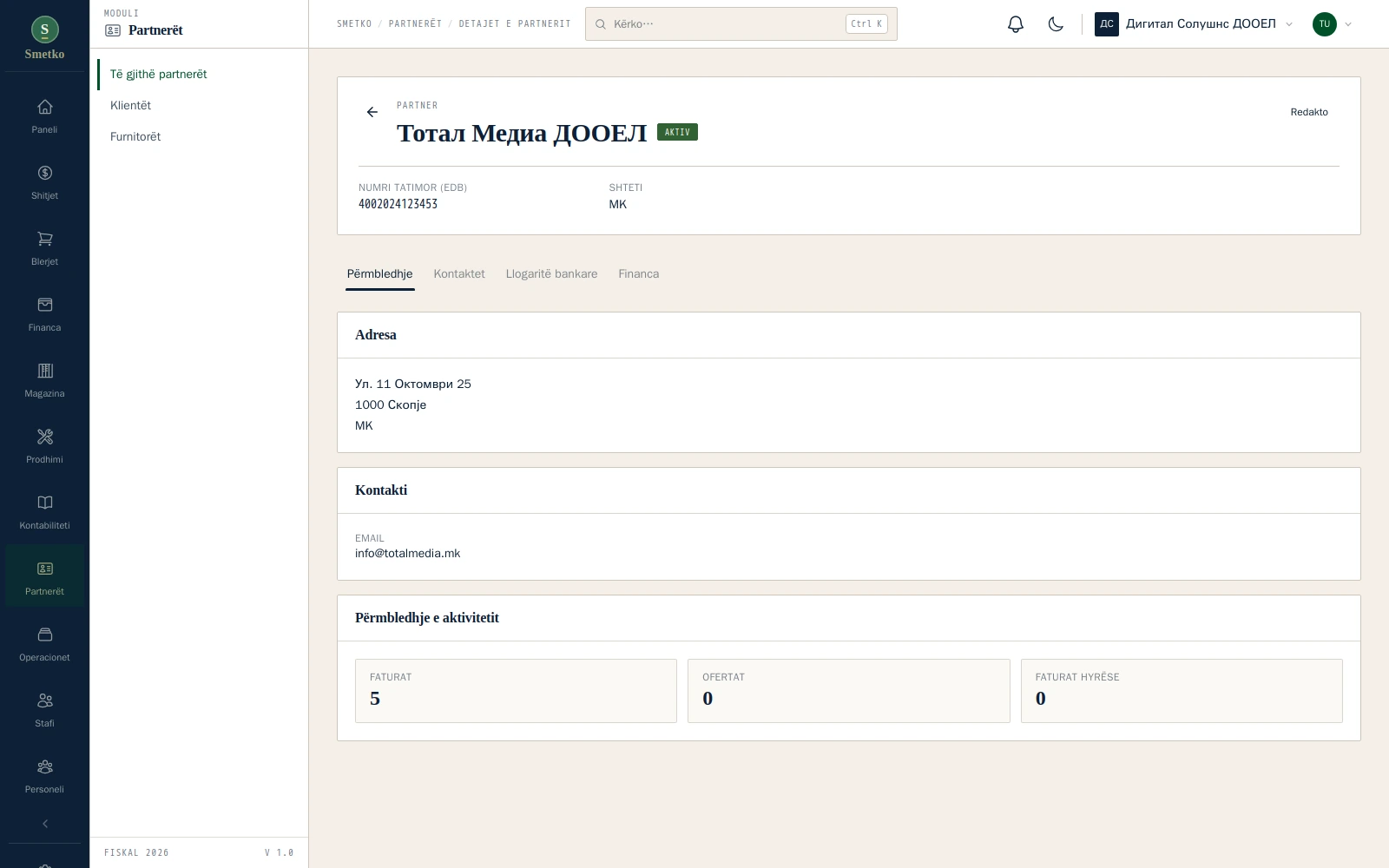This screenshot has width=1389, height=868.
Task: Toggle dark mode moon icon
Action: coord(1056,24)
